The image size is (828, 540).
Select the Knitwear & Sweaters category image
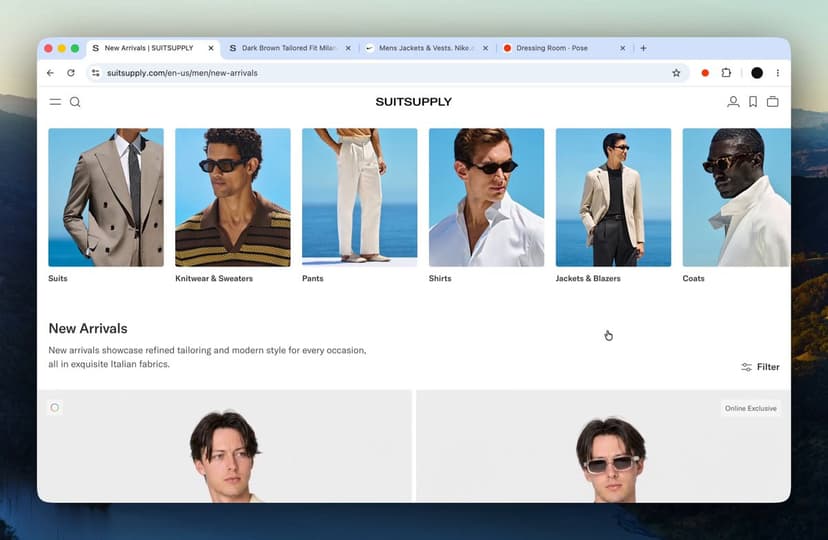coord(233,197)
